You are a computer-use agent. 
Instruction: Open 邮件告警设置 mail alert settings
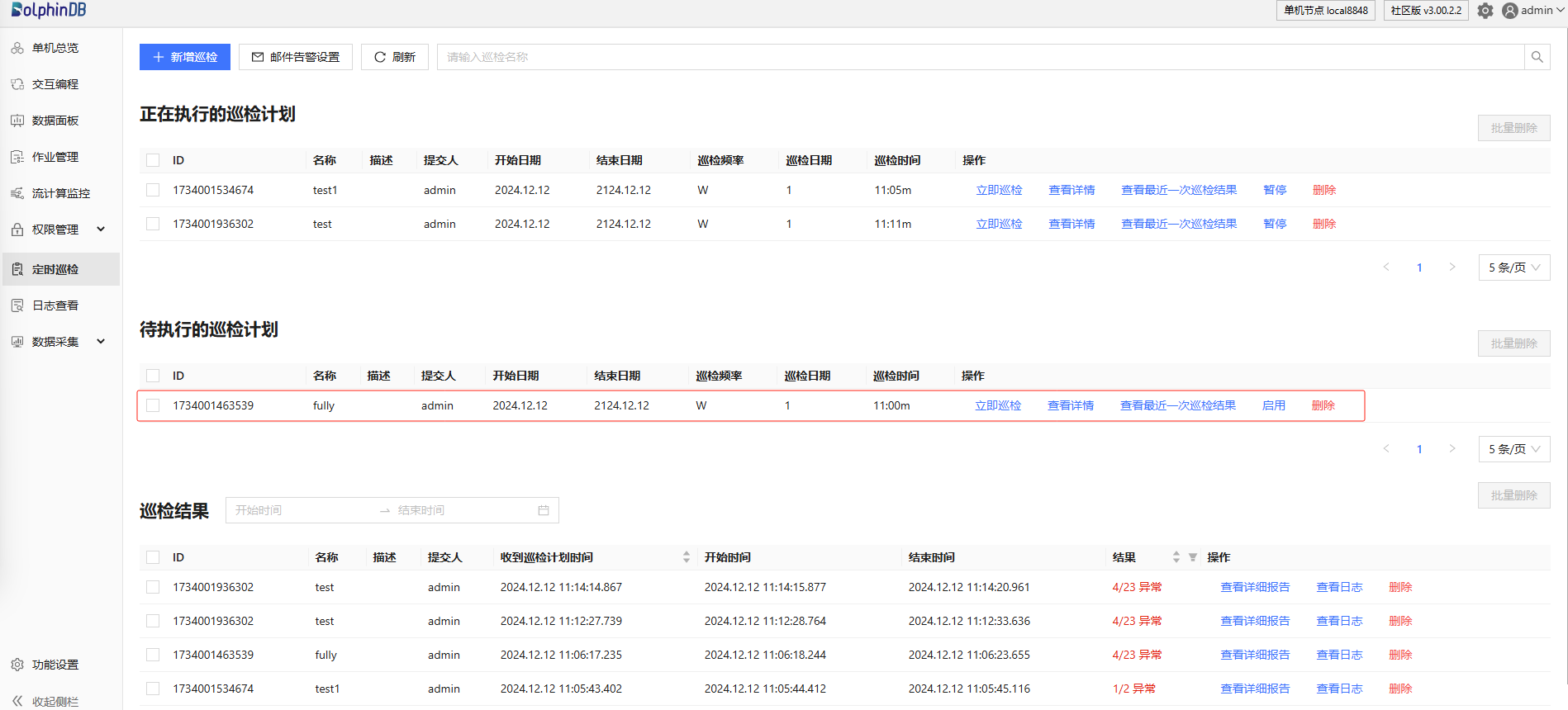click(296, 57)
